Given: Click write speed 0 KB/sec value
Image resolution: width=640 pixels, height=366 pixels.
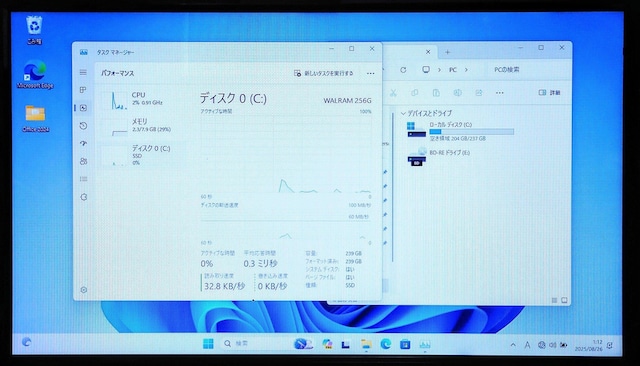Looking at the screenshot, I should coord(272,286).
